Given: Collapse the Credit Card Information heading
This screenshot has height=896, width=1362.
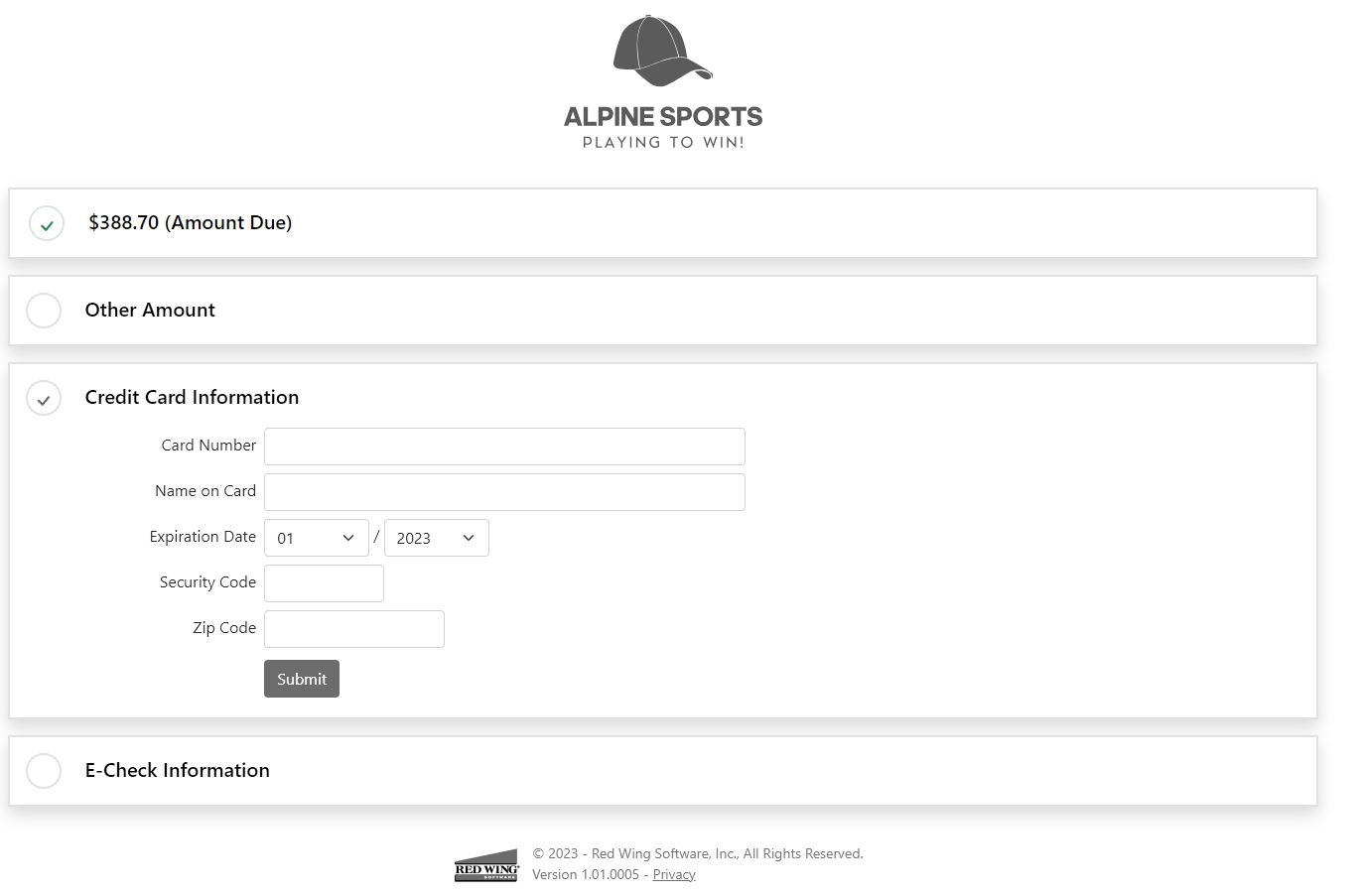Looking at the screenshot, I should point(192,398).
